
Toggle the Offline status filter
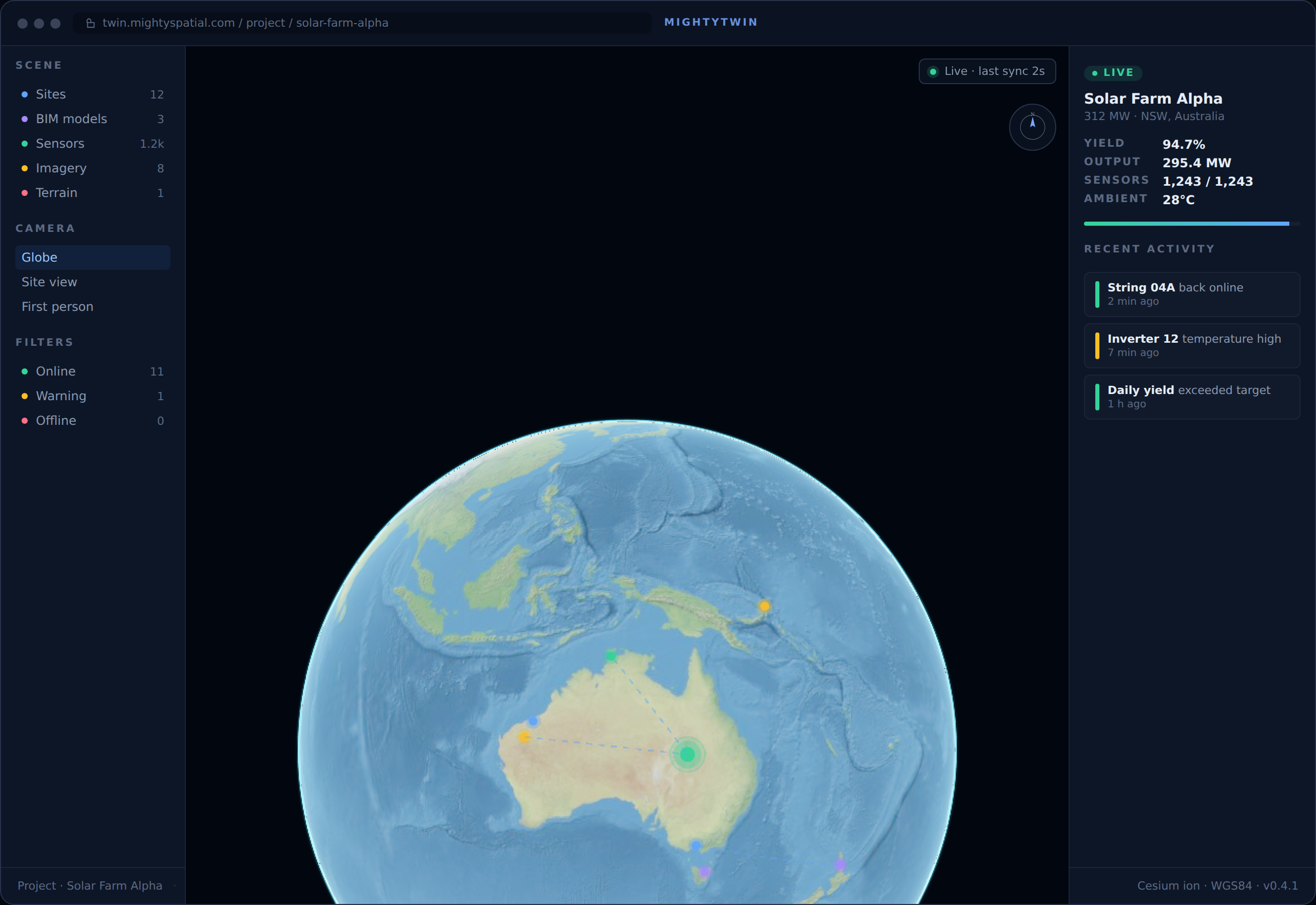[x=92, y=421]
